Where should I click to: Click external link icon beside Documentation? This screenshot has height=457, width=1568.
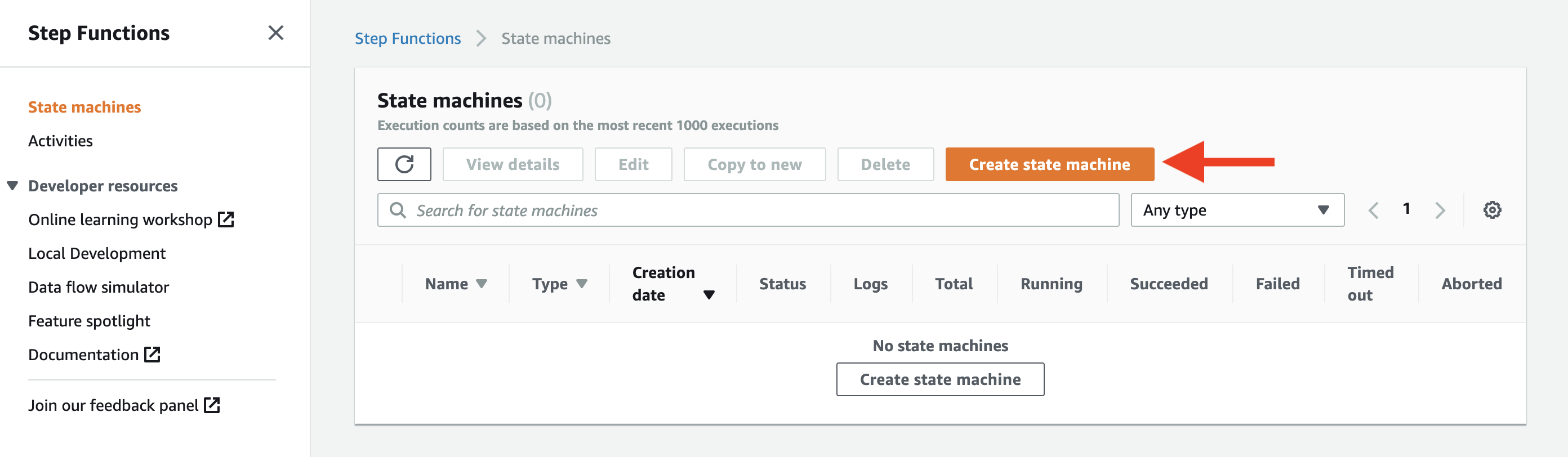point(152,354)
